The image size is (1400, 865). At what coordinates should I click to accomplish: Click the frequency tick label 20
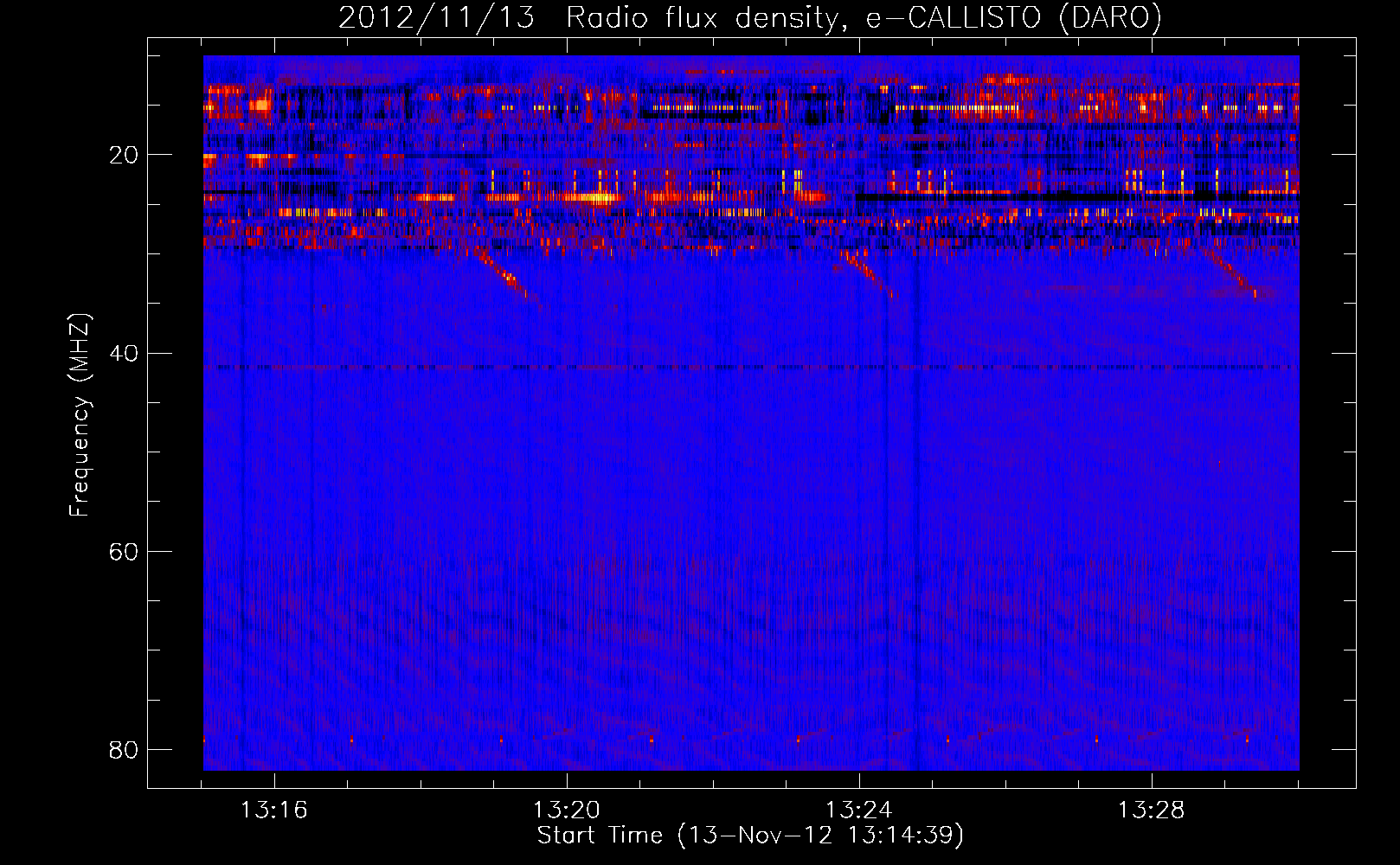coord(124,155)
